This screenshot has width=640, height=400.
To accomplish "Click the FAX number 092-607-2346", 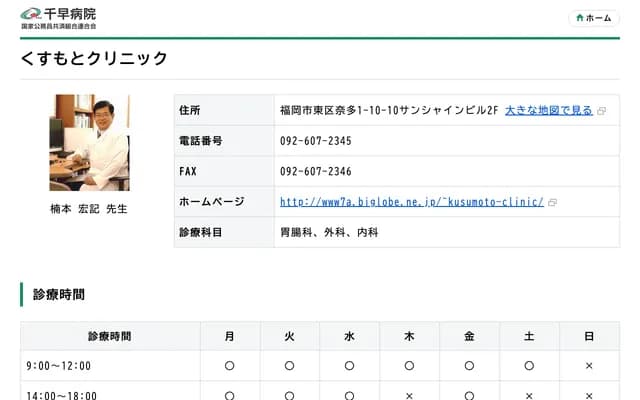I will tap(315, 171).
